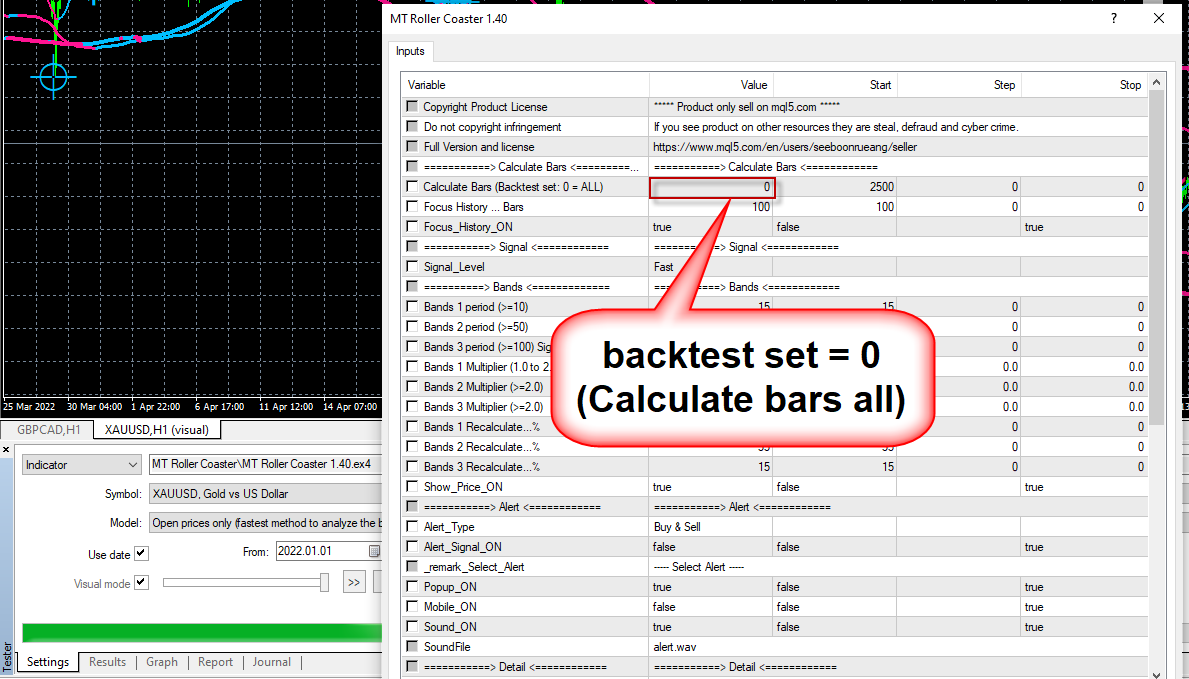Image resolution: width=1189 pixels, height=679 pixels.
Task: Open the Model Open prices only dropdown
Action: coord(267,523)
